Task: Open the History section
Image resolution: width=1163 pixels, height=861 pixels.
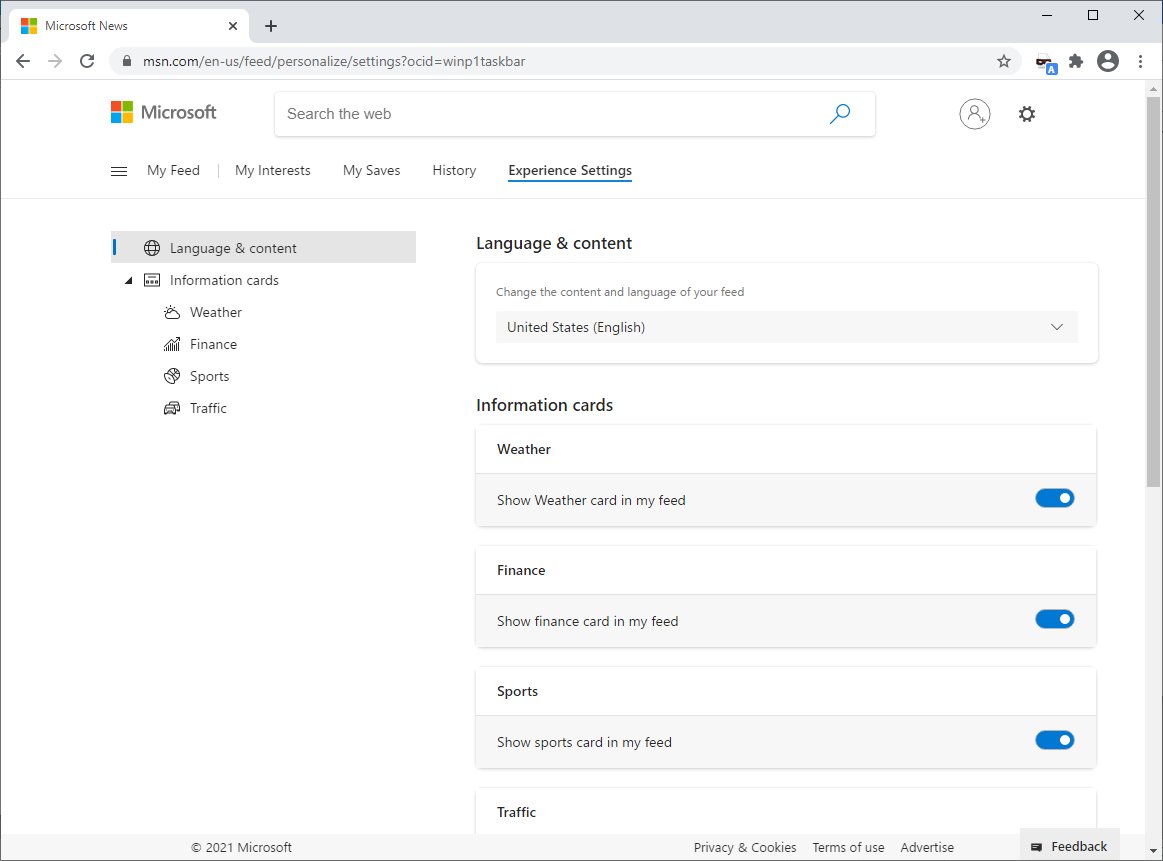Action: point(453,170)
